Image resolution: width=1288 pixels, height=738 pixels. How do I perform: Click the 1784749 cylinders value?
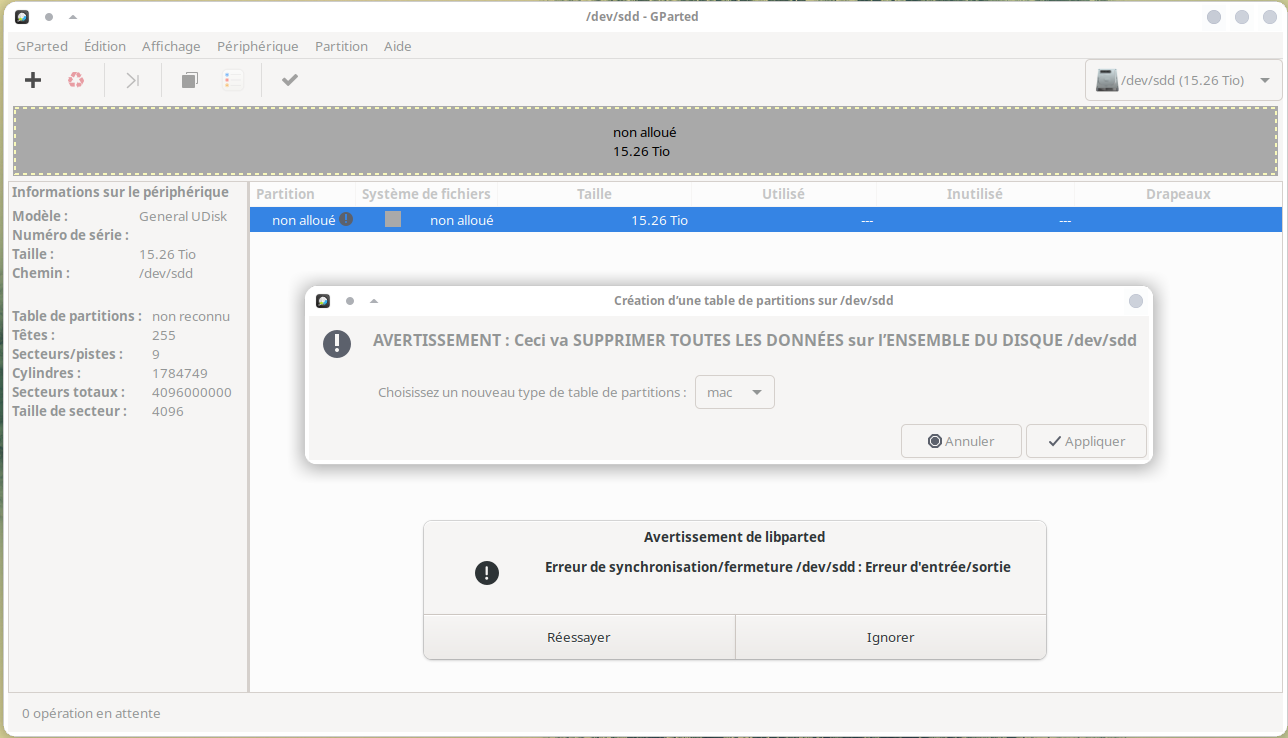pyautogui.click(x=180, y=373)
